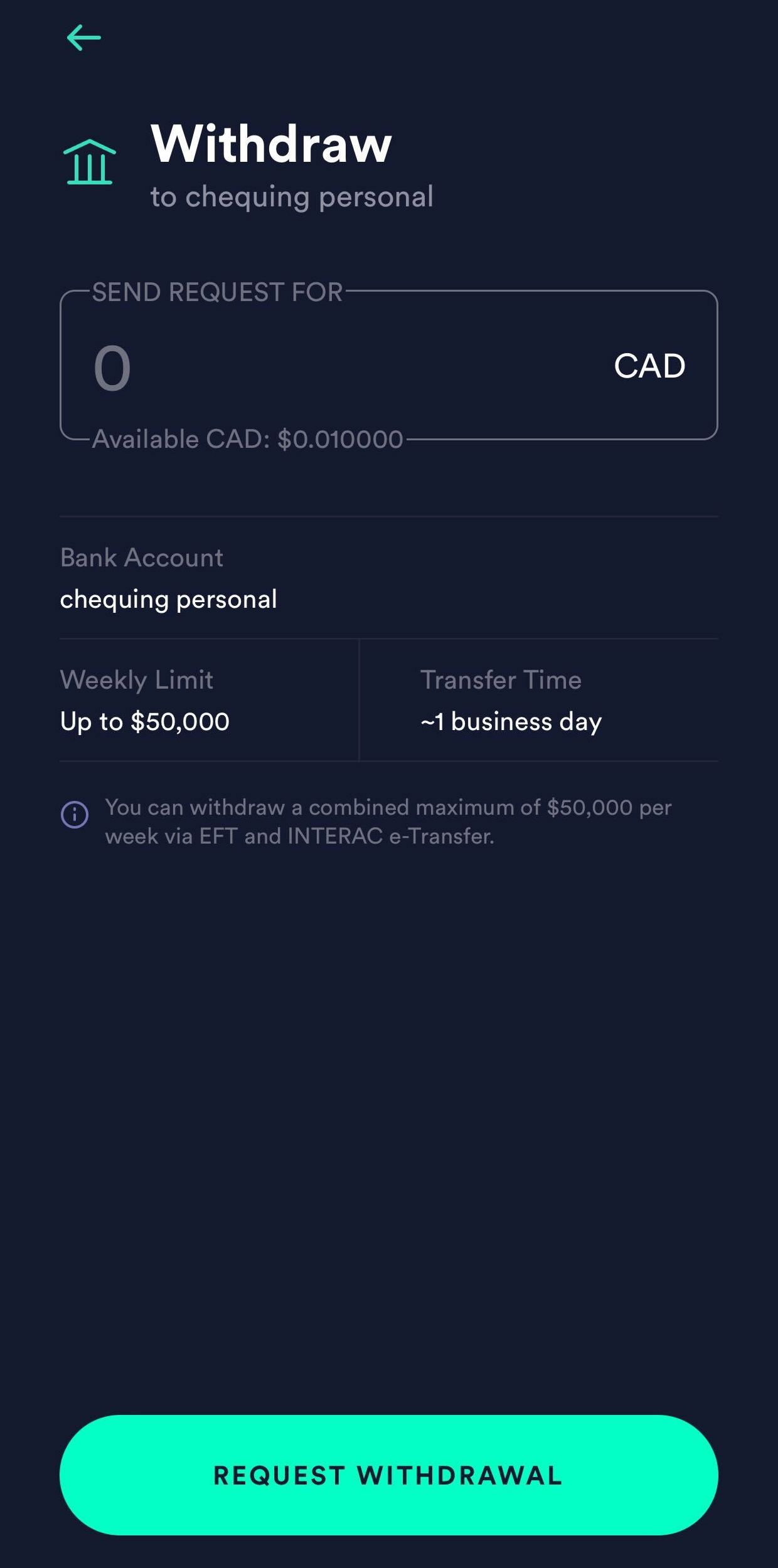Tap the CAD currency label

(x=649, y=366)
